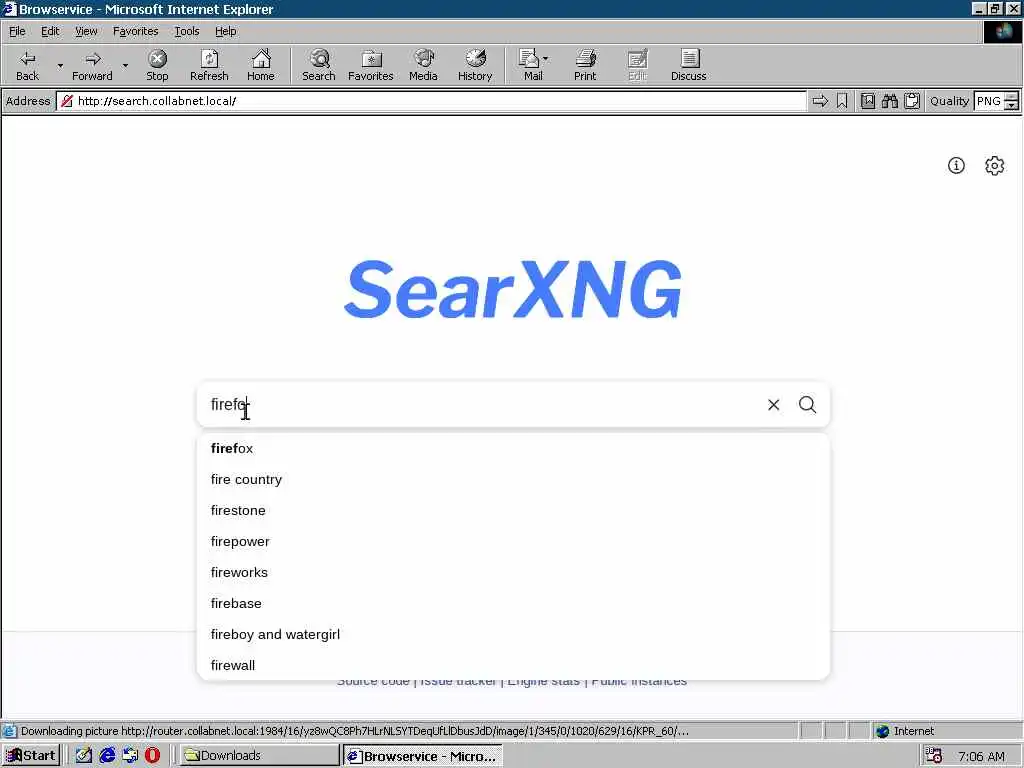Screen dimensions: 1024x768
Task: Open the Back history dropdown arrow
Action: pyautogui.click(x=60, y=65)
